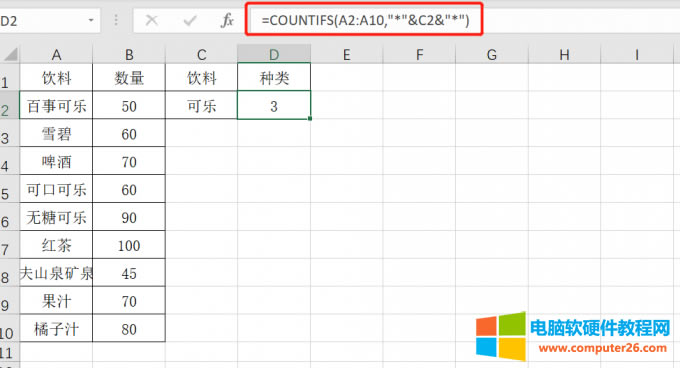Select cell with 橘子汁
The image size is (680, 368).
tap(56, 328)
